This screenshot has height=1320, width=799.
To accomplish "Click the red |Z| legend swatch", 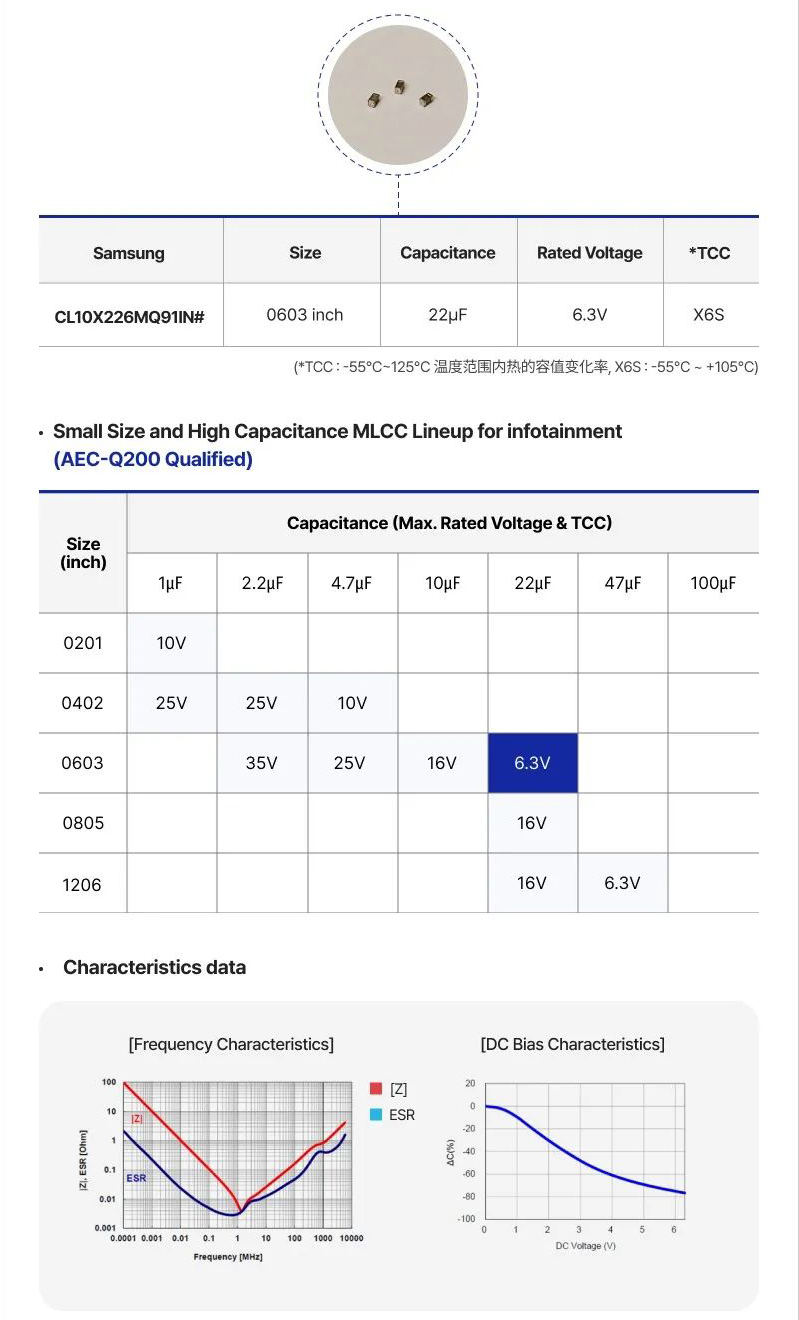I will tap(376, 1089).
